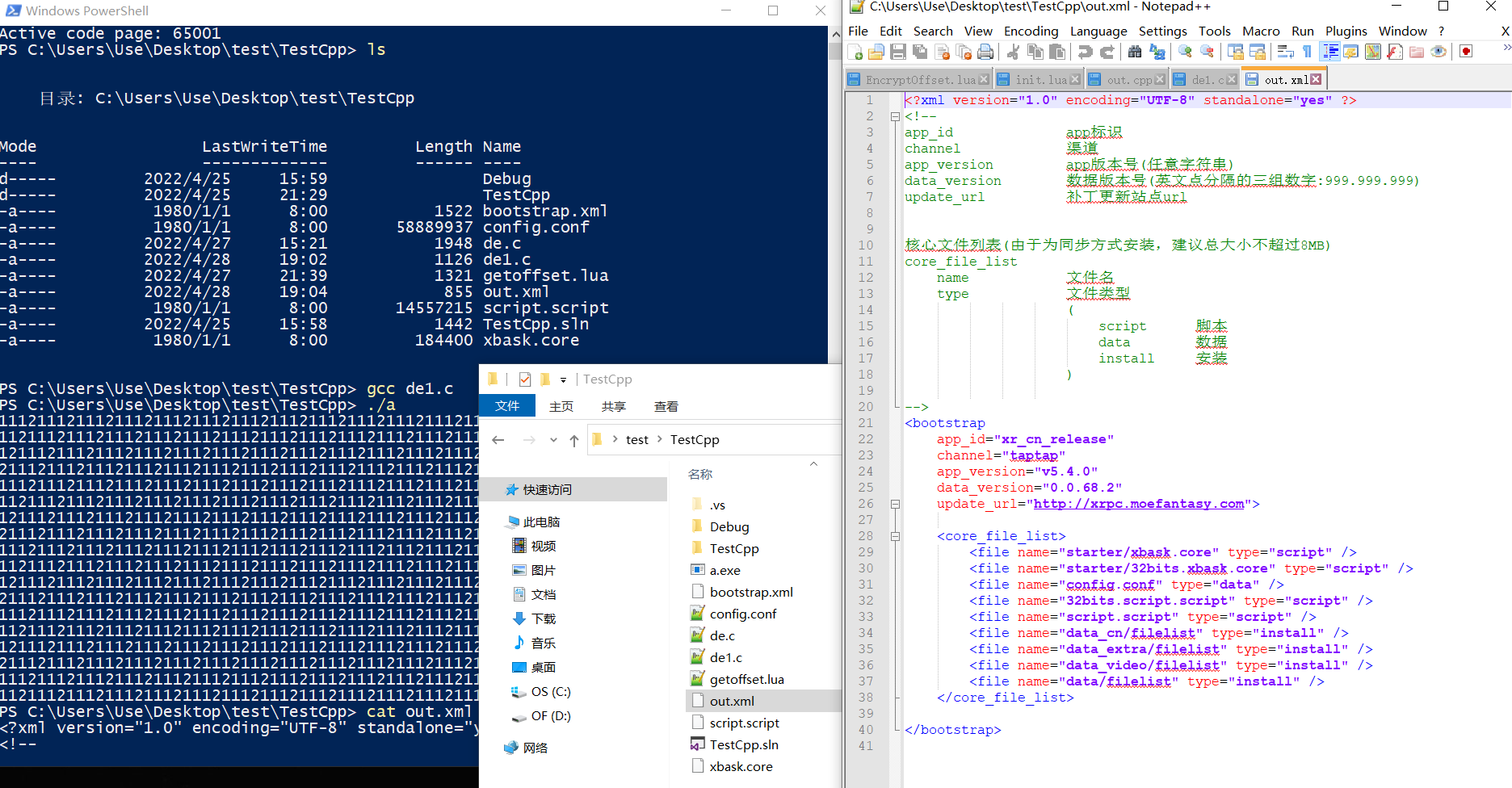Click the Cut scissors icon

[x=1013, y=52]
